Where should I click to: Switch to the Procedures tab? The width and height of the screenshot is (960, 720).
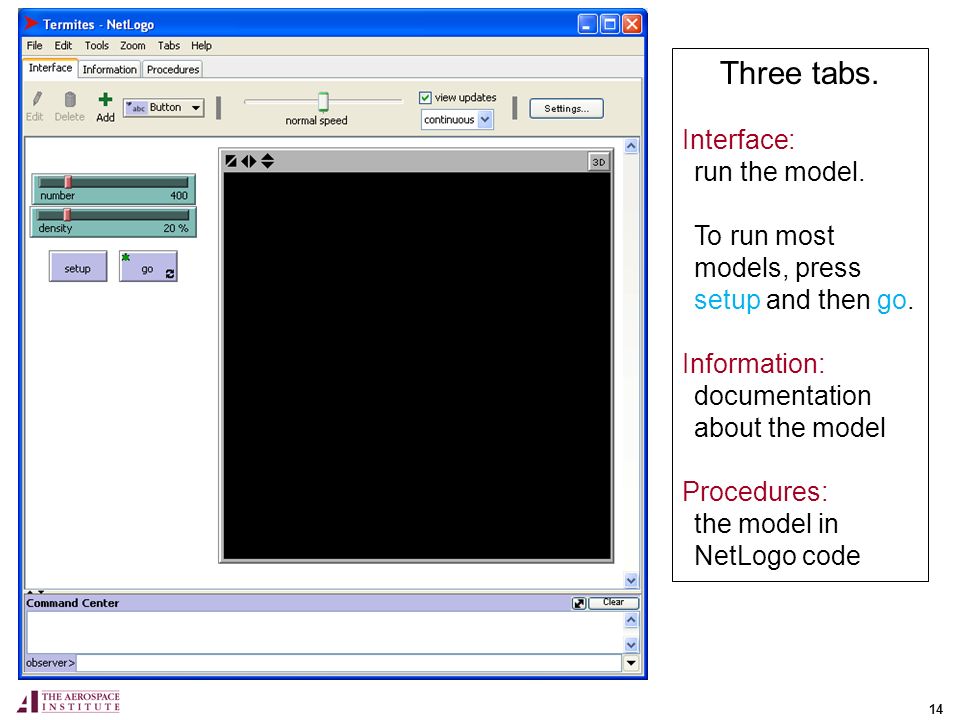coord(173,69)
